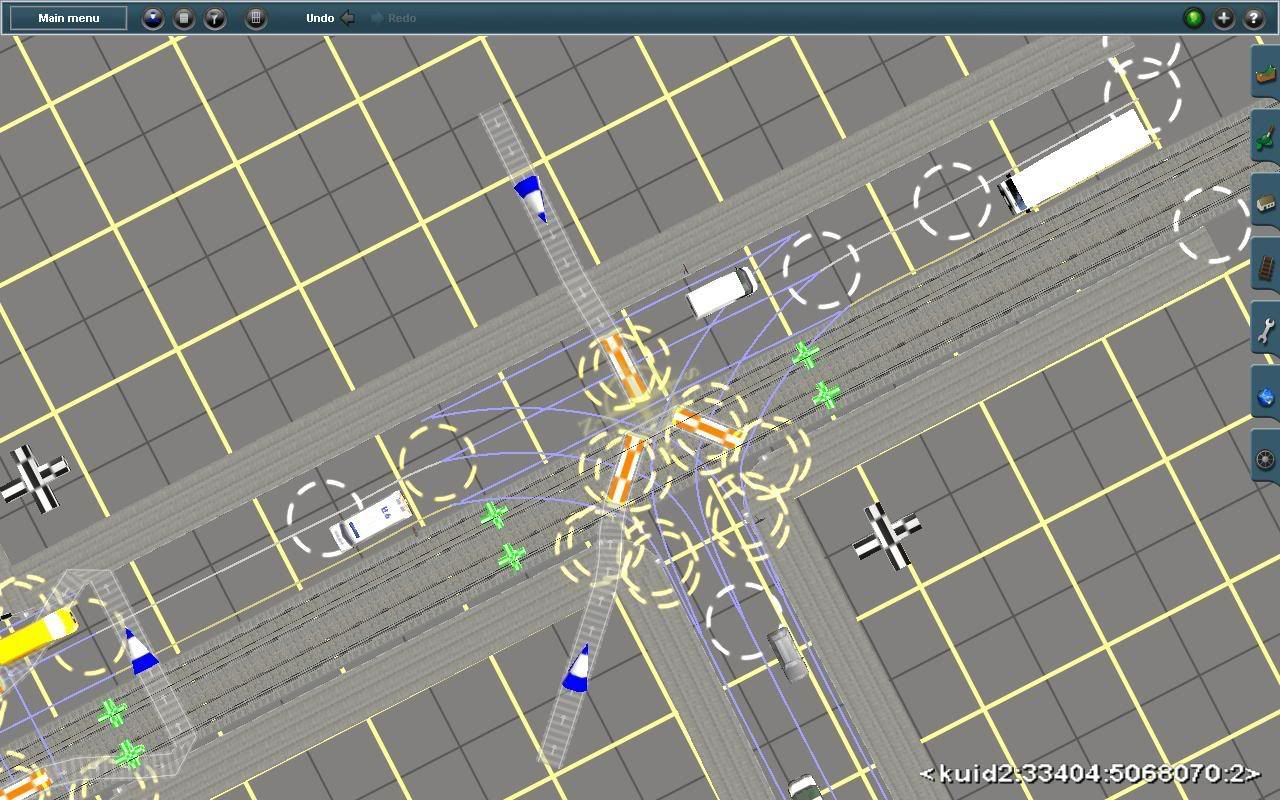
Task: Open the Topology terrain tab
Action: pyautogui.click(x=1265, y=73)
